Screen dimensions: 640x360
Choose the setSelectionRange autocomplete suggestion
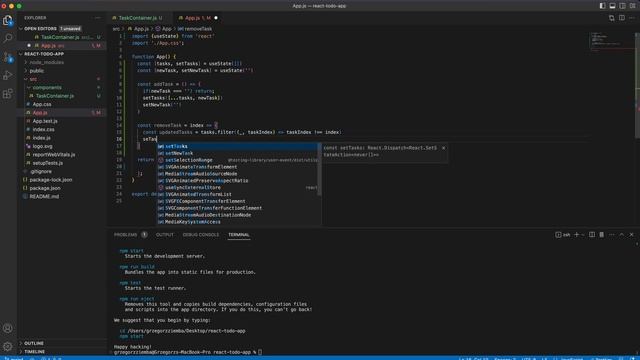237,160
